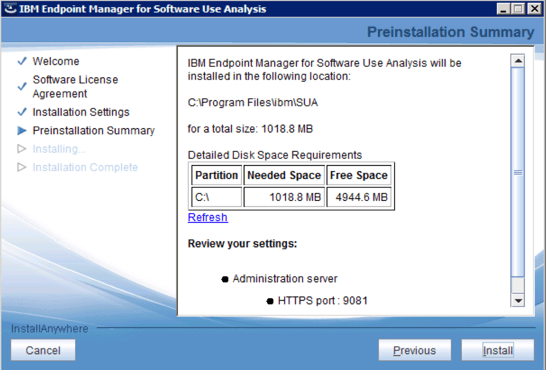
Task: Click the hollow arrow beside Installation Complete
Action: [22, 167]
